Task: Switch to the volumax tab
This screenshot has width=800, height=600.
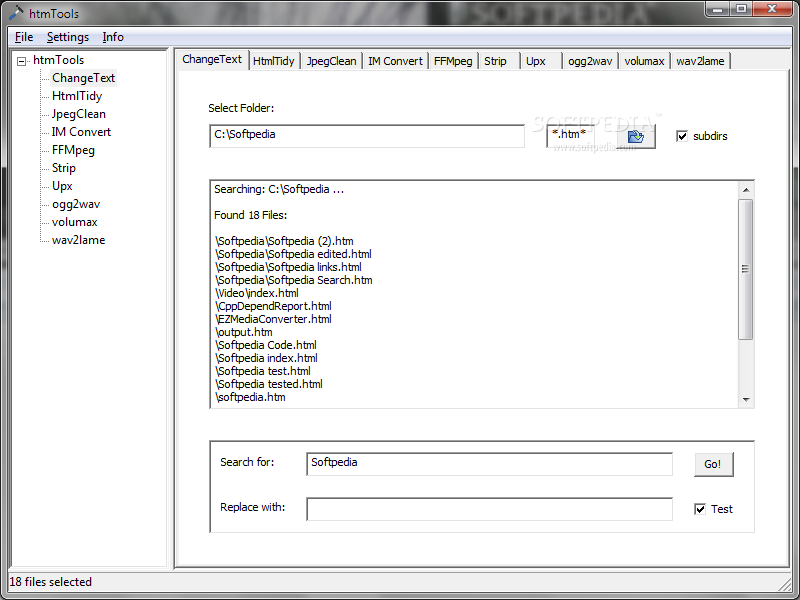Action: coord(644,61)
